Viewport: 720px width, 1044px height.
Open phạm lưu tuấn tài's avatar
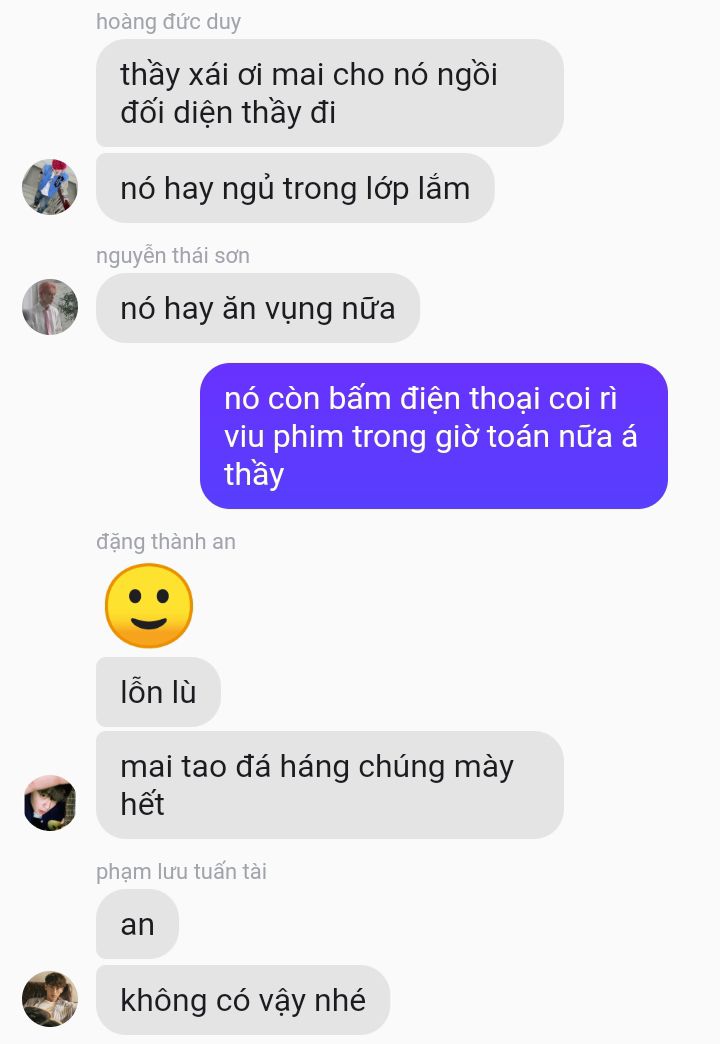(x=50, y=999)
